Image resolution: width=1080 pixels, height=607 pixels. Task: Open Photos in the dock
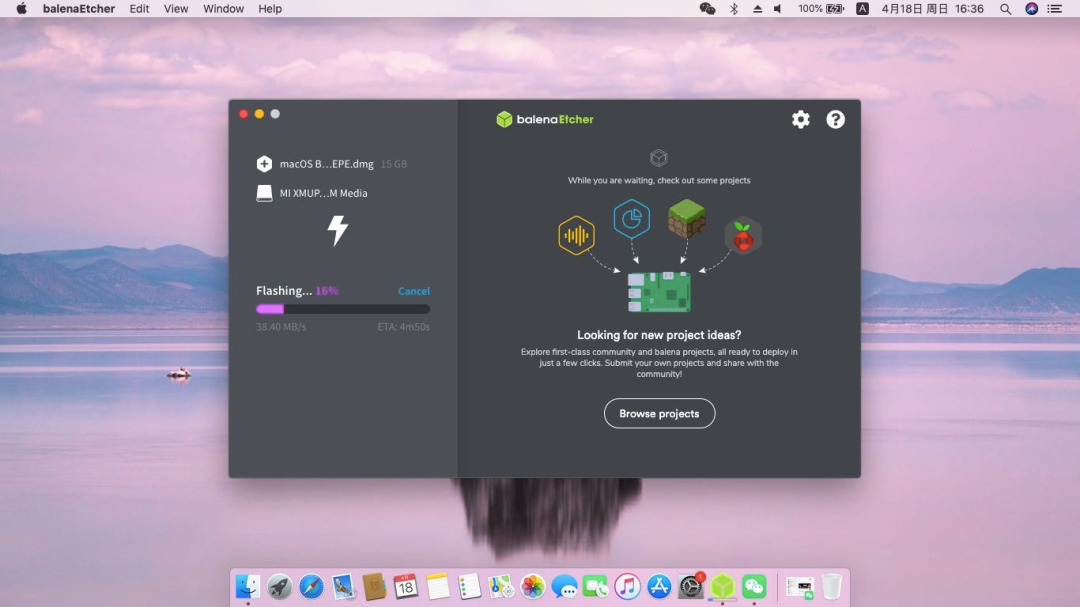(x=532, y=586)
